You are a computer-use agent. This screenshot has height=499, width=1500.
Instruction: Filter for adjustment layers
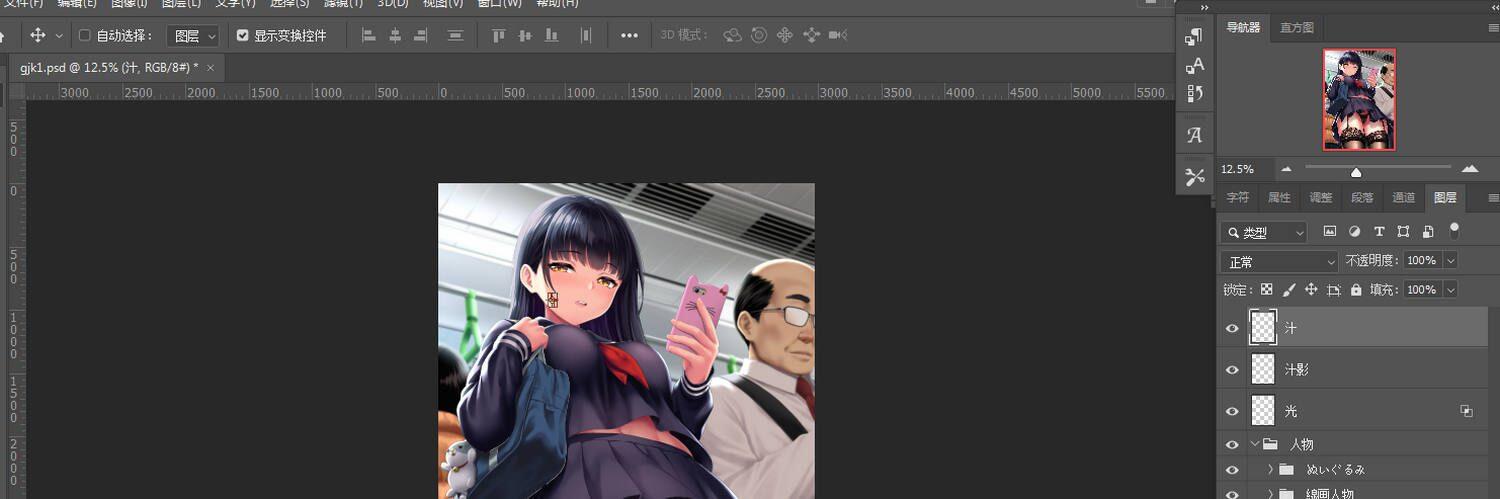[x=1354, y=231]
